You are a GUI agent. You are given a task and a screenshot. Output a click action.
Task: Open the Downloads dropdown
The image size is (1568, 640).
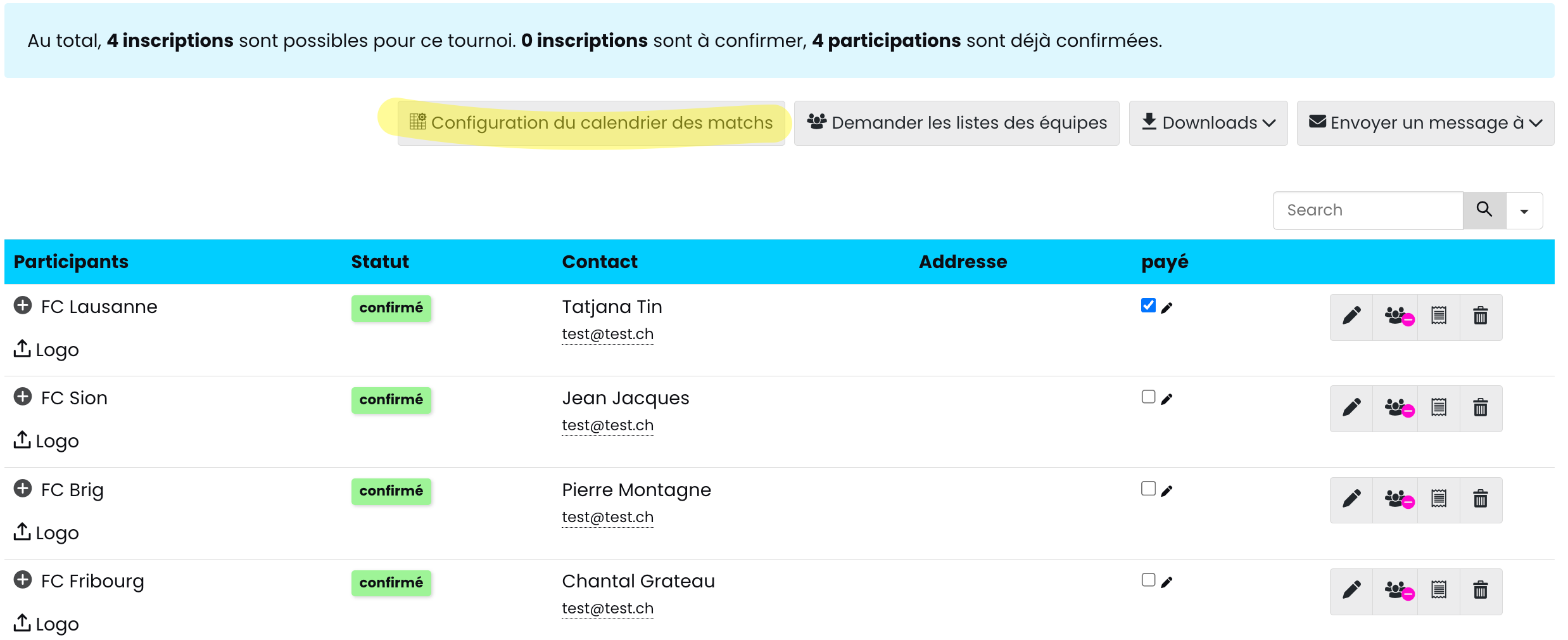click(x=1208, y=123)
